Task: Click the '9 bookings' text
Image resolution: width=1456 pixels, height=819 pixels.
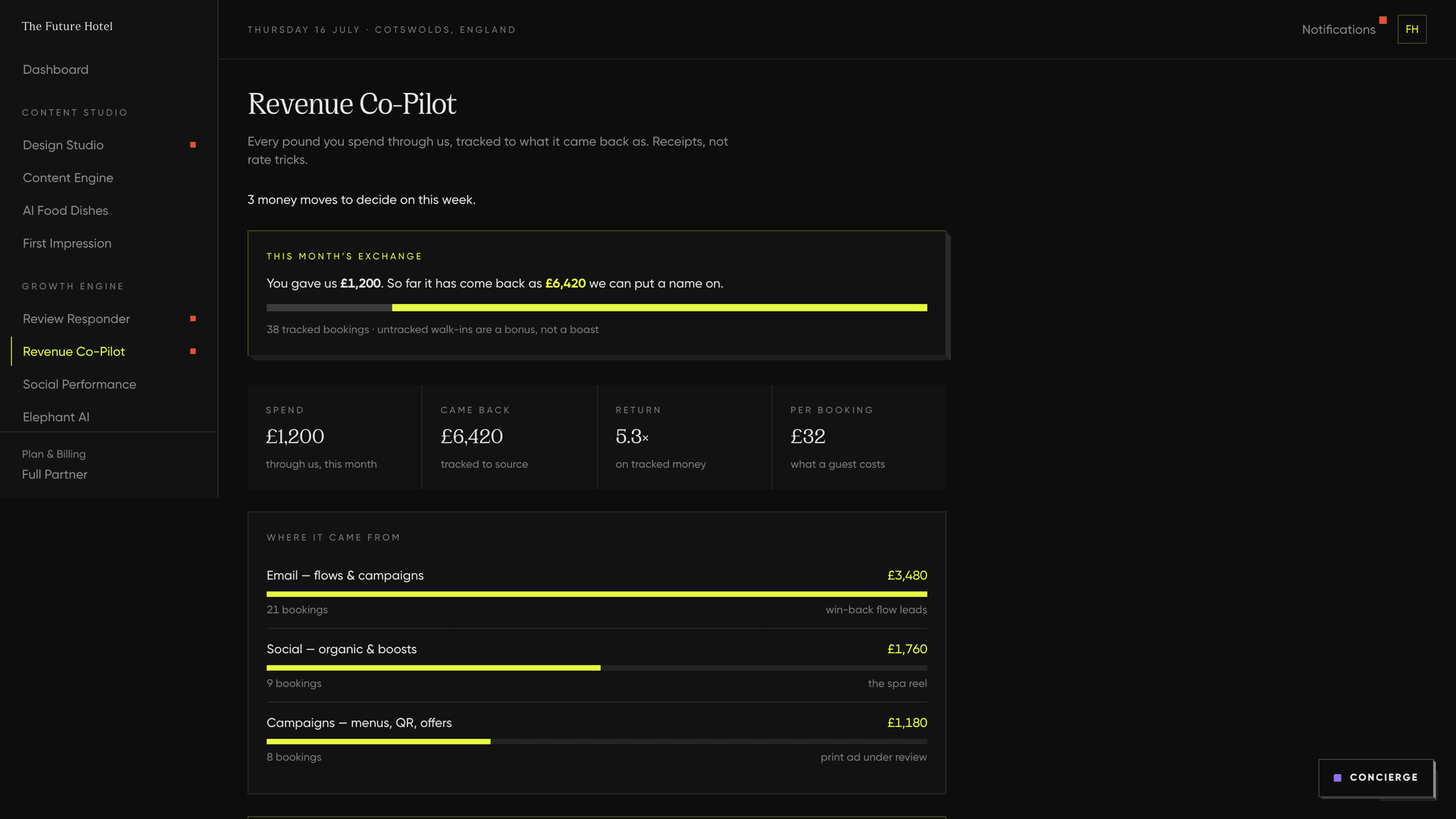Action: (x=294, y=683)
